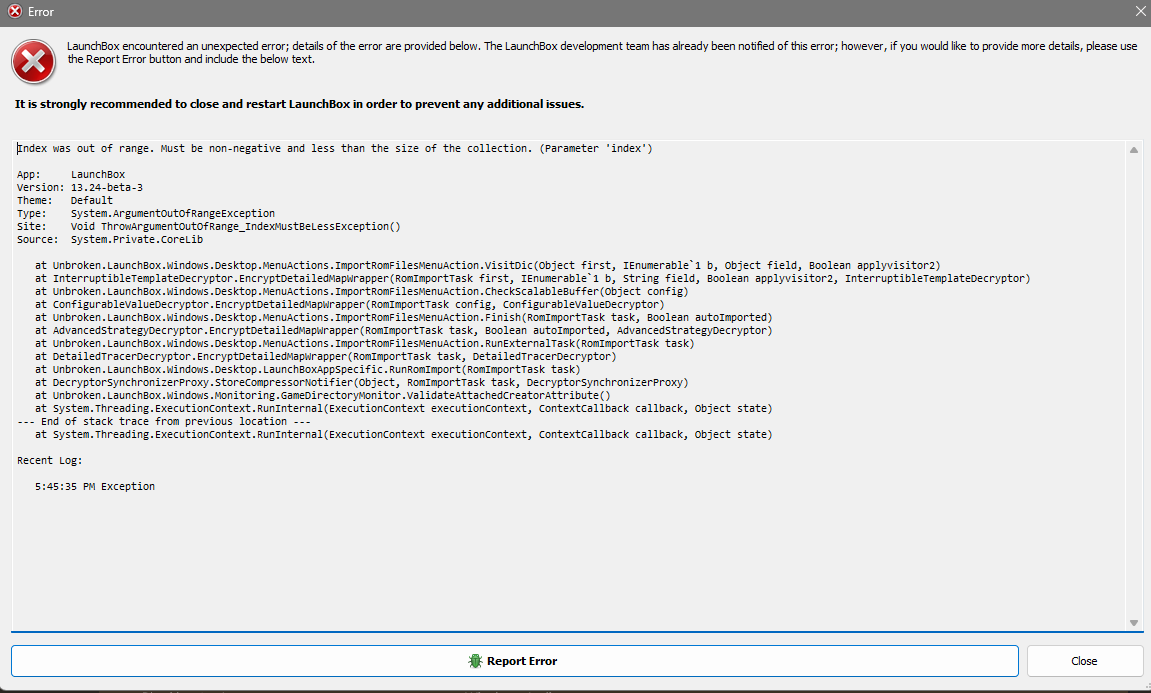1151x693 pixels.
Task: Click the stack line containing 'CheckScalableBuffer'
Action: pos(361,291)
